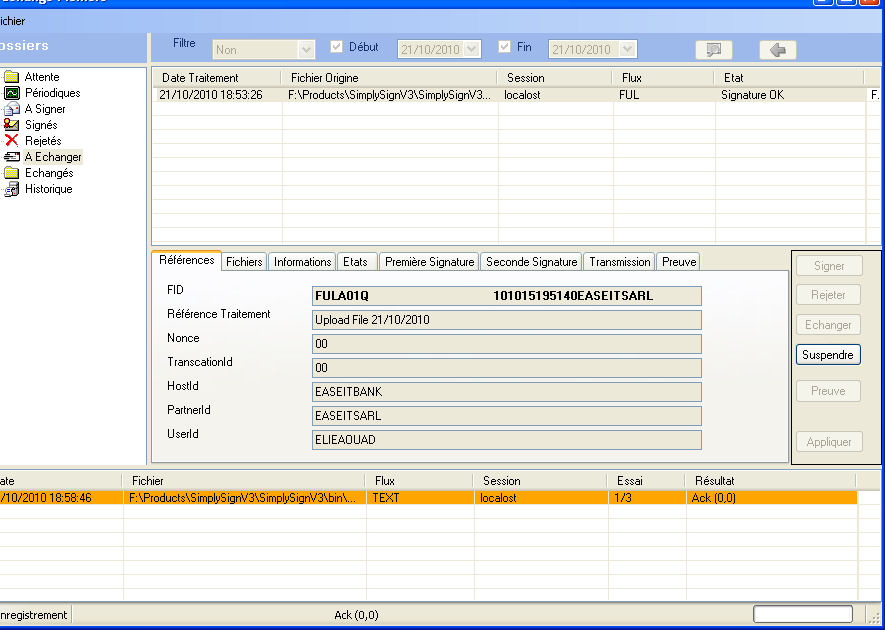
Task: Switch to the Fichiers tab
Action: point(244,262)
